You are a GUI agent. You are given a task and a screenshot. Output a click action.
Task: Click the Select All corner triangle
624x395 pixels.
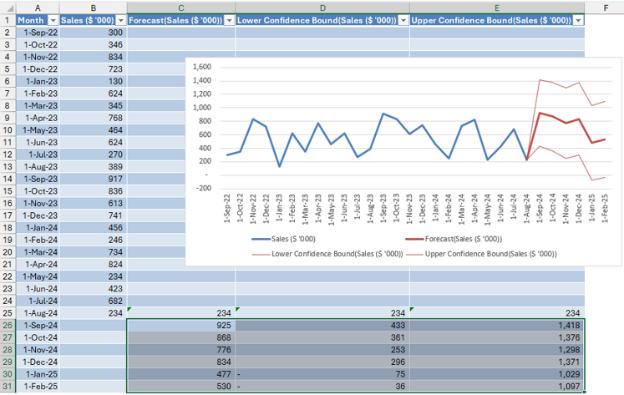coord(9,8)
